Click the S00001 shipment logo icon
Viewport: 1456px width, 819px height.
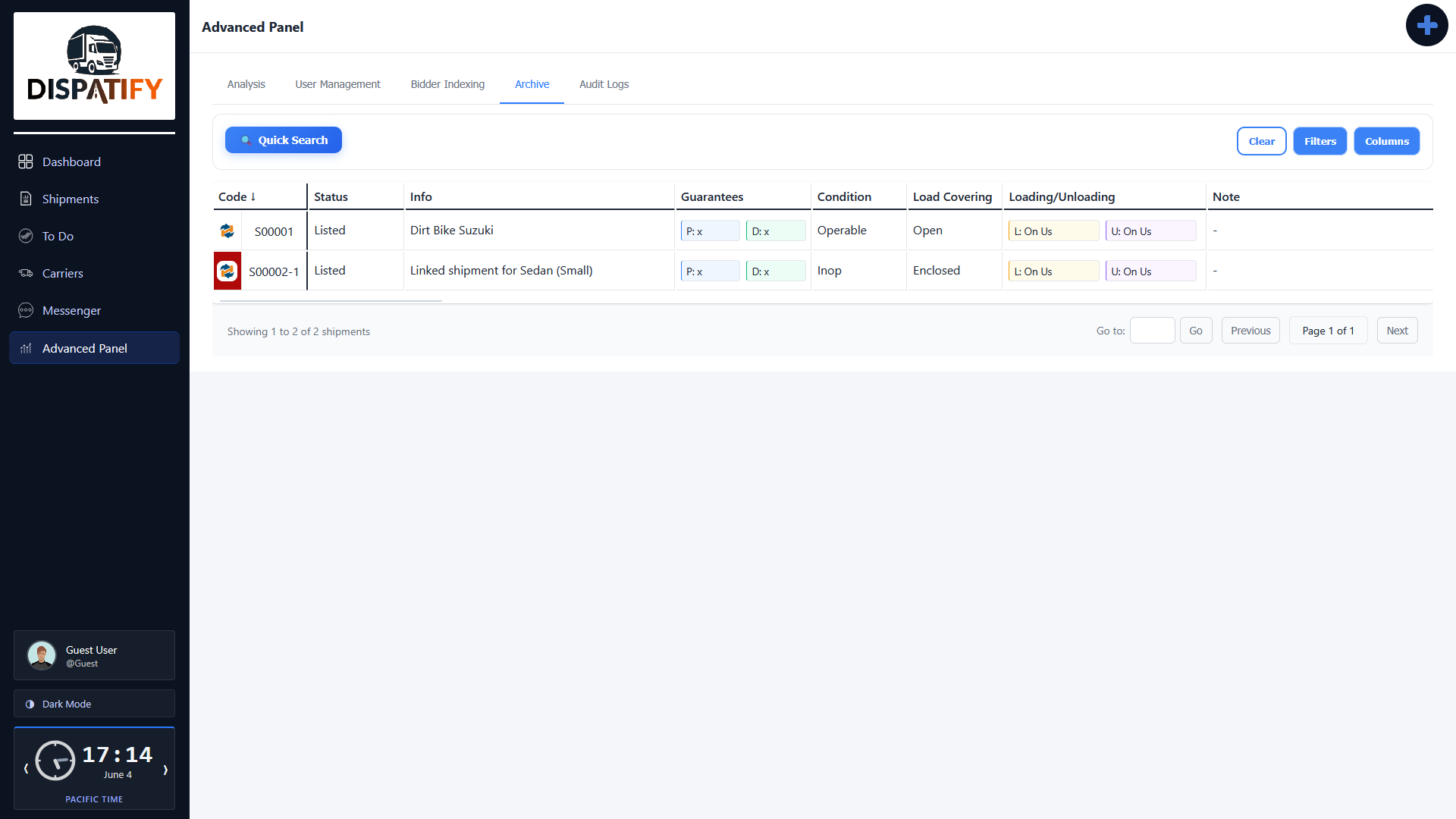click(227, 231)
